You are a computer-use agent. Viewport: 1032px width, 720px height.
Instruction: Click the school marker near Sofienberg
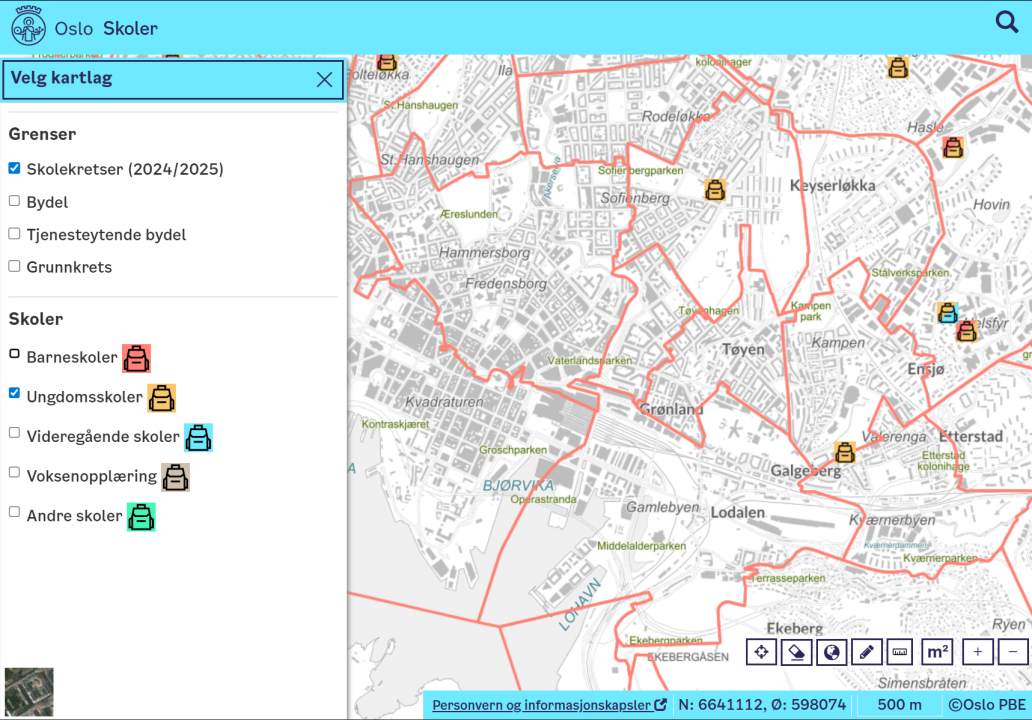714,190
